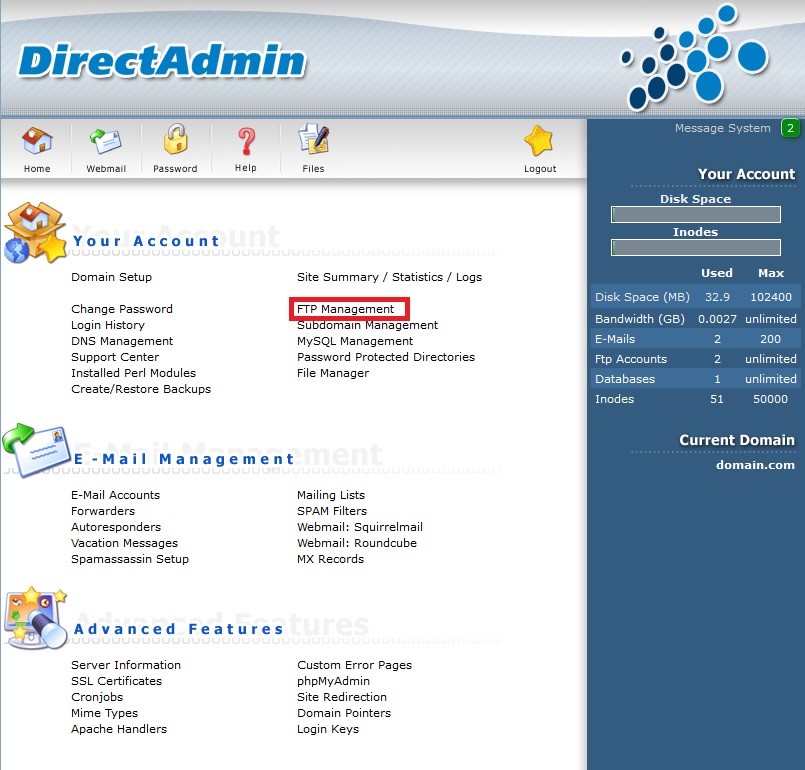Open SPAM Filters
The height and width of the screenshot is (770, 805).
pos(332,511)
